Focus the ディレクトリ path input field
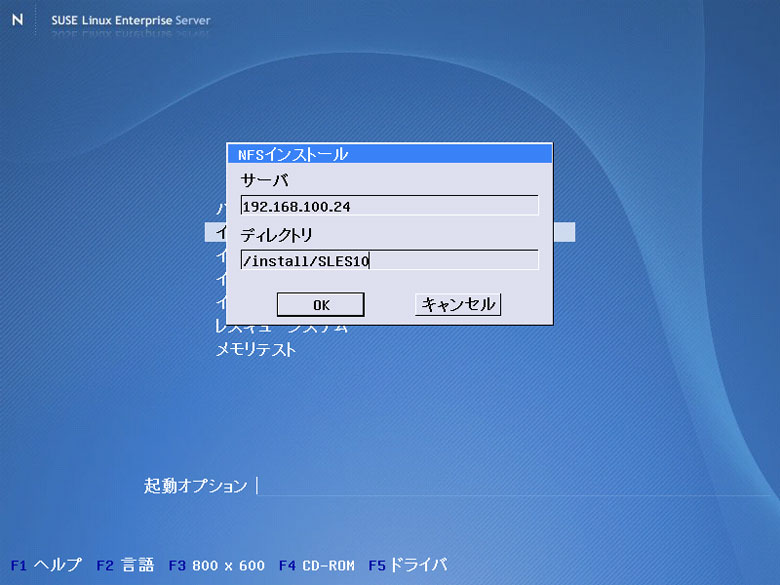780x585 pixels. (x=389, y=260)
